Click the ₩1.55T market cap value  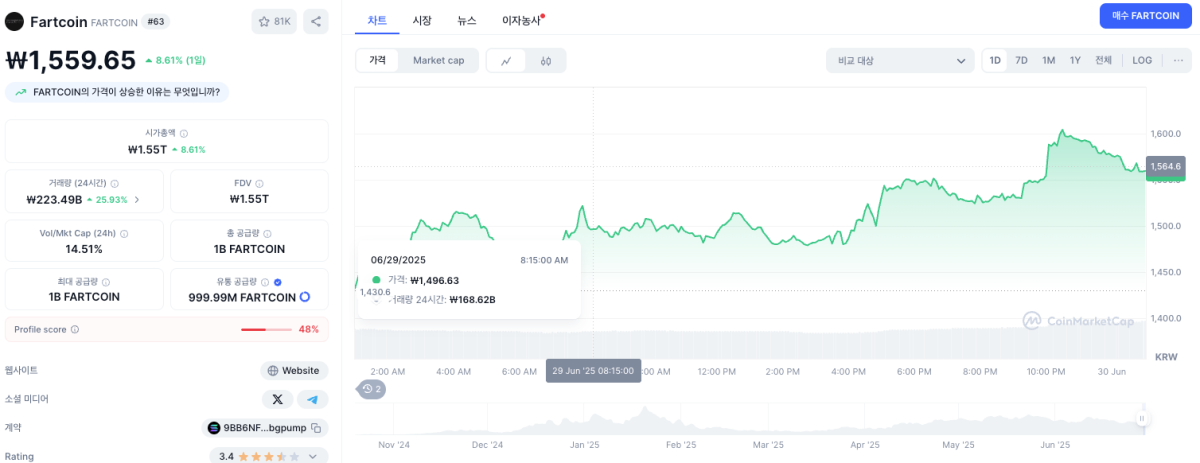click(x=147, y=149)
